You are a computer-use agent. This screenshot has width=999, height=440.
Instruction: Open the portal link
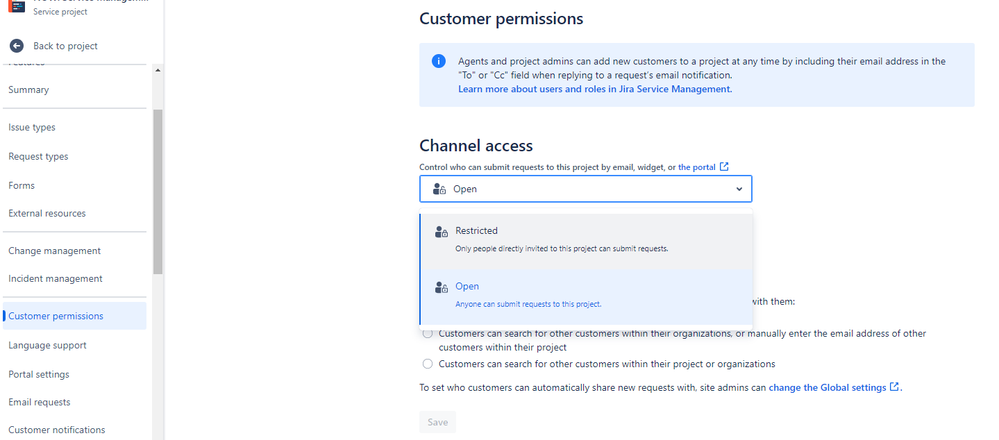pos(696,167)
